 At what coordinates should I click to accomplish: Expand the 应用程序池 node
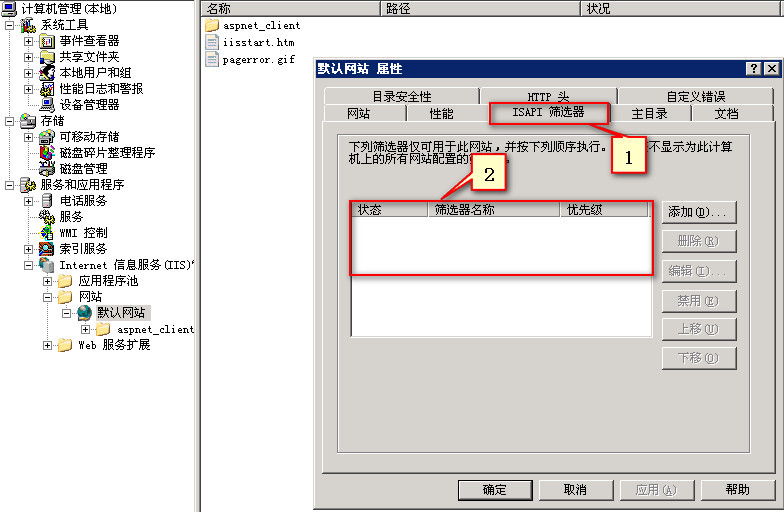[48, 281]
